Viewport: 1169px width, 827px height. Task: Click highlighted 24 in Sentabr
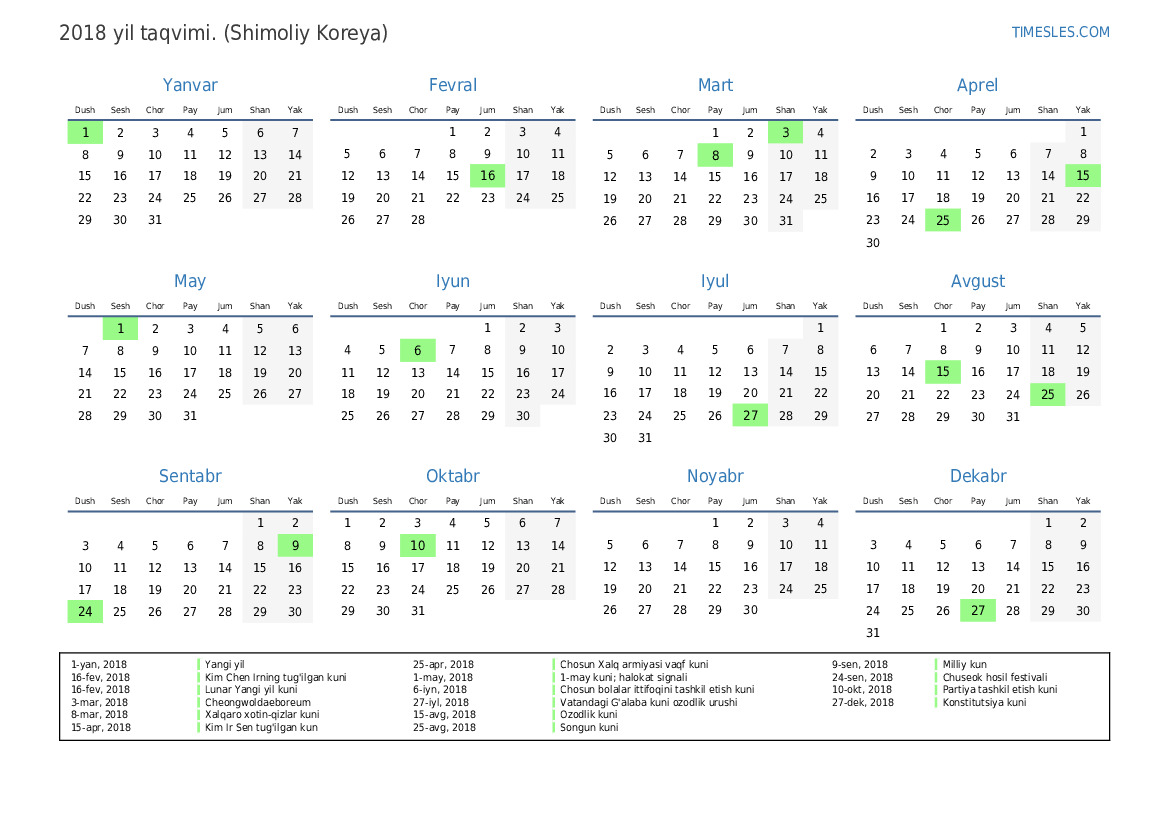click(85, 611)
